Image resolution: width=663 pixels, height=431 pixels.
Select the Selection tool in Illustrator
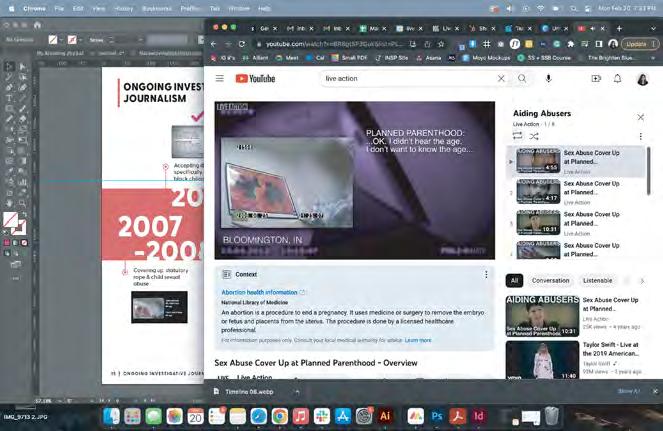point(9,67)
